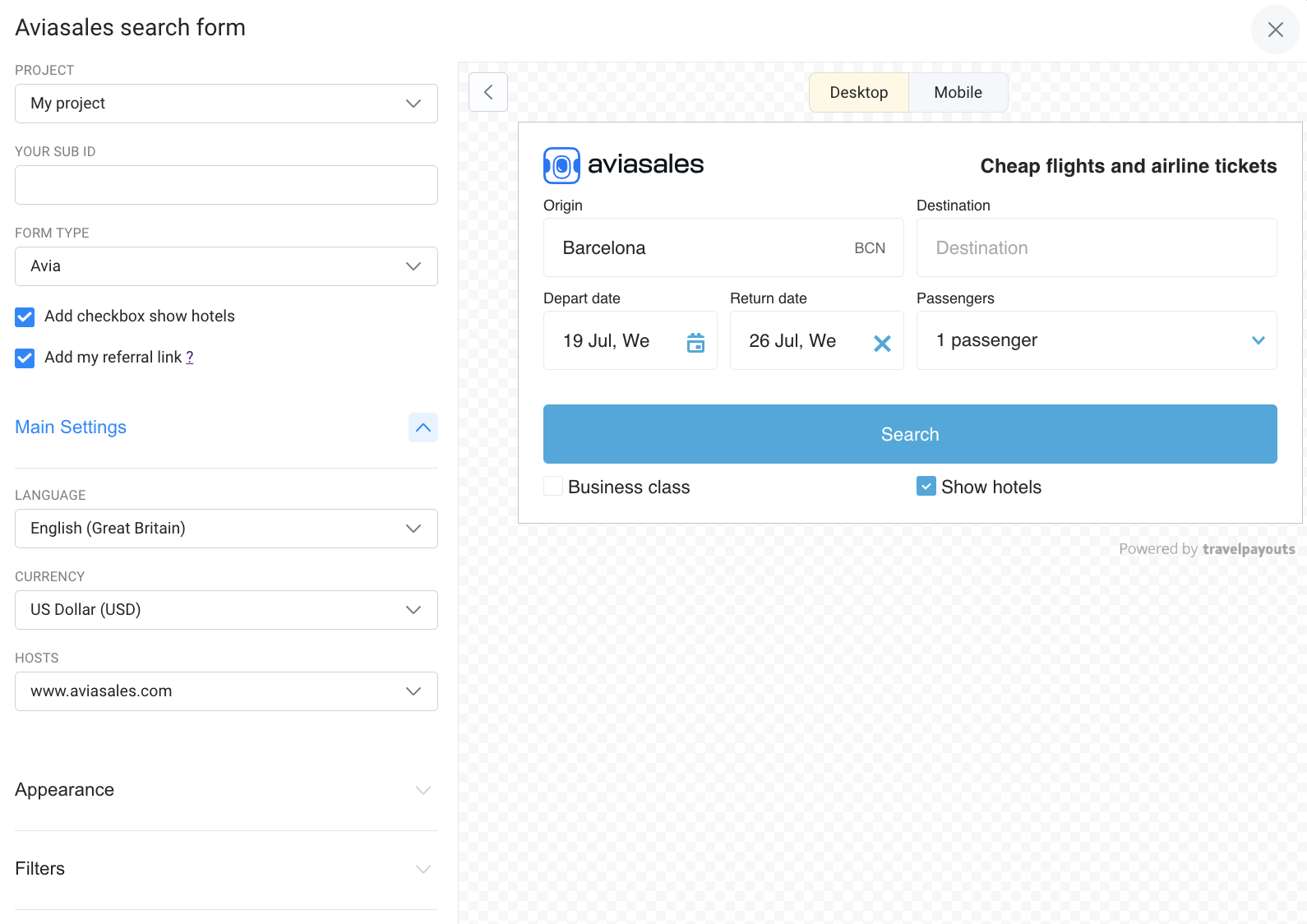Close the Aviasales search form dialog

pyautogui.click(x=1275, y=30)
